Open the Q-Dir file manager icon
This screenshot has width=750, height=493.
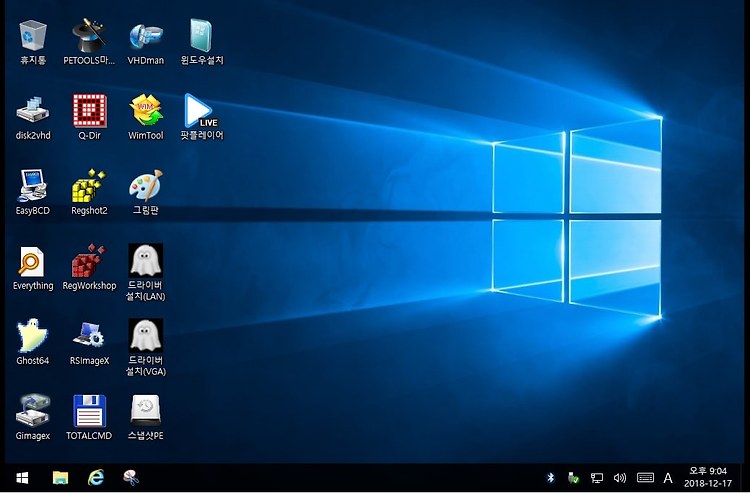pyautogui.click(x=89, y=117)
